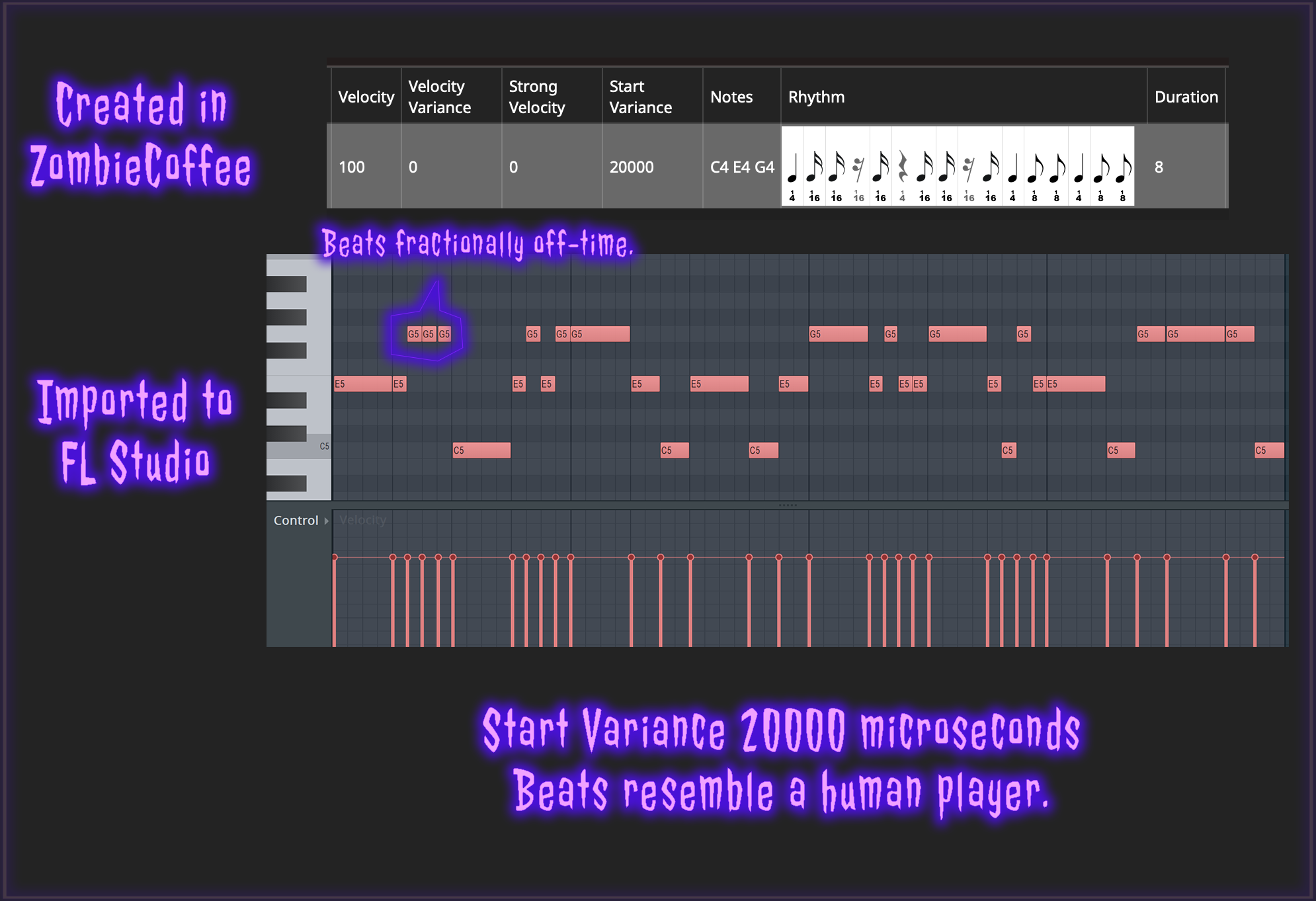Click the Start Variance column header
Image resolution: width=1316 pixels, height=901 pixels.
point(652,97)
